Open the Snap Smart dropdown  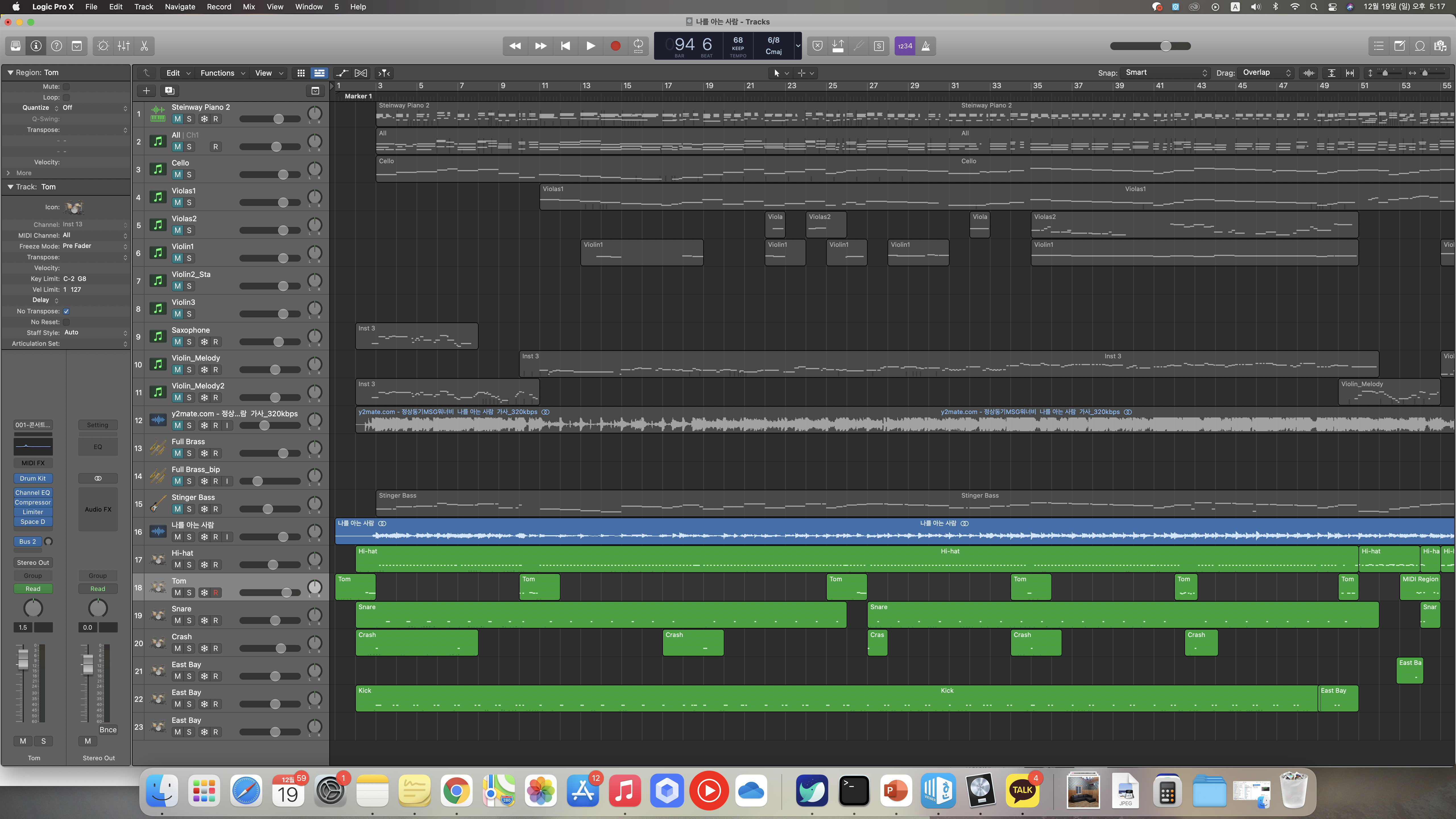[x=1165, y=72]
